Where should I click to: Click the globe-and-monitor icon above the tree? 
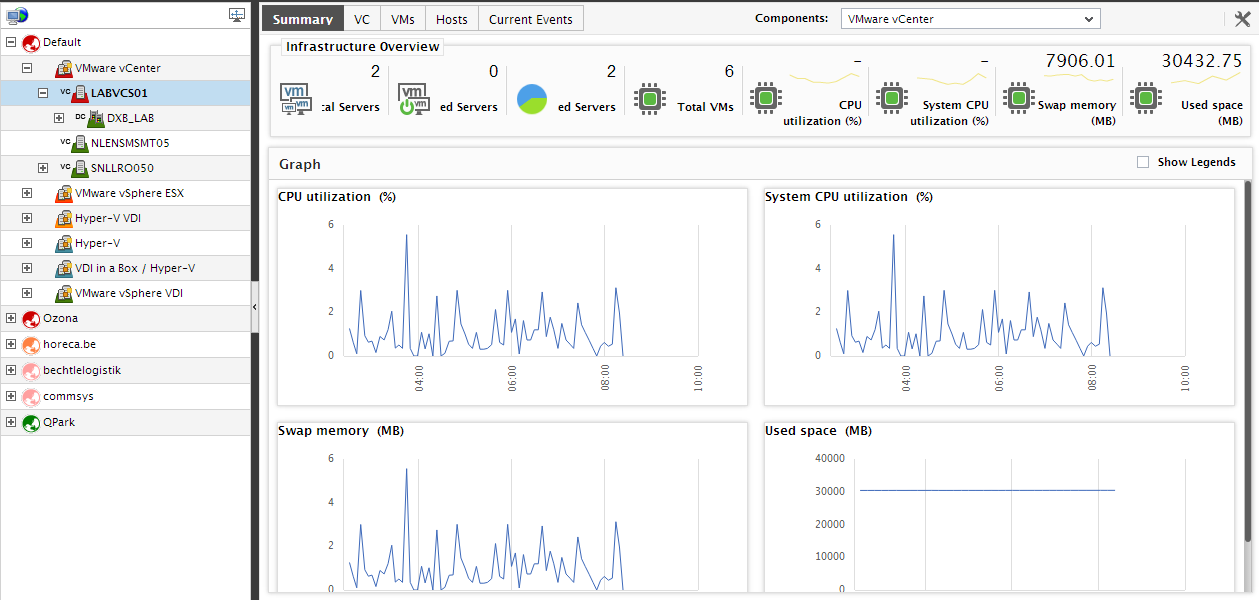pyautogui.click(x=17, y=15)
